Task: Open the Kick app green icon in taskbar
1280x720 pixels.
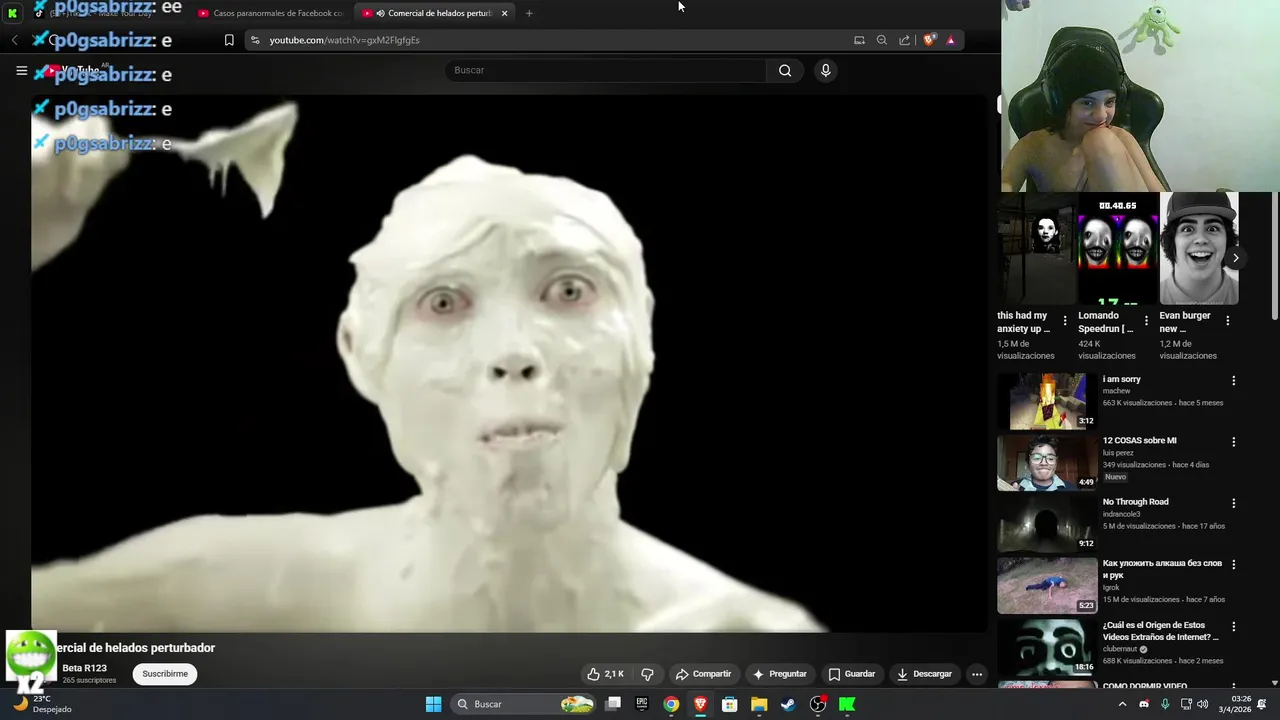Action: tap(847, 704)
